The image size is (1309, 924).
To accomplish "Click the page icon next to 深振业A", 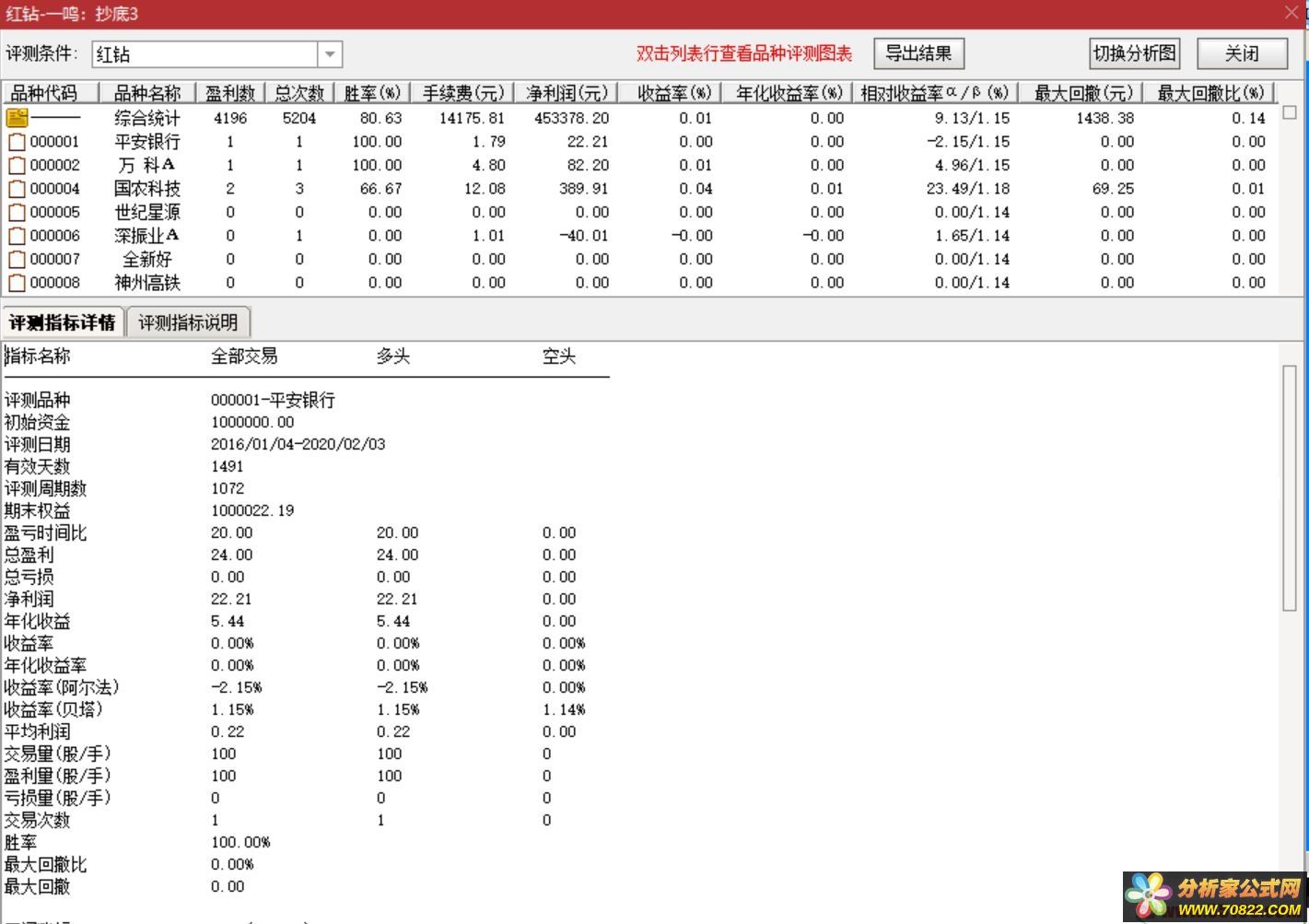I will tap(17, 235).
